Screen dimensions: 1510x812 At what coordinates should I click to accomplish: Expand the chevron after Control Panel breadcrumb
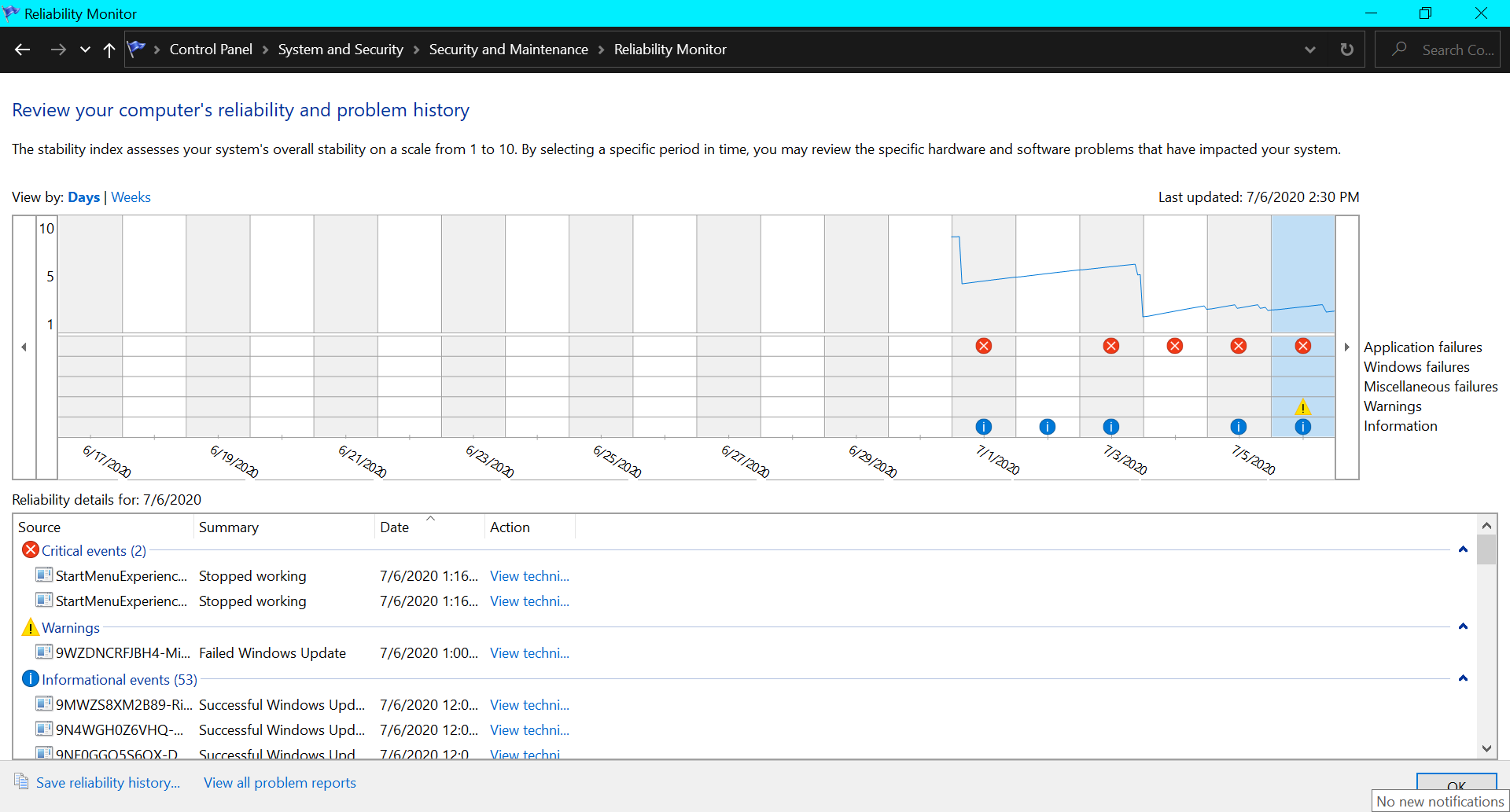(265, 50)
